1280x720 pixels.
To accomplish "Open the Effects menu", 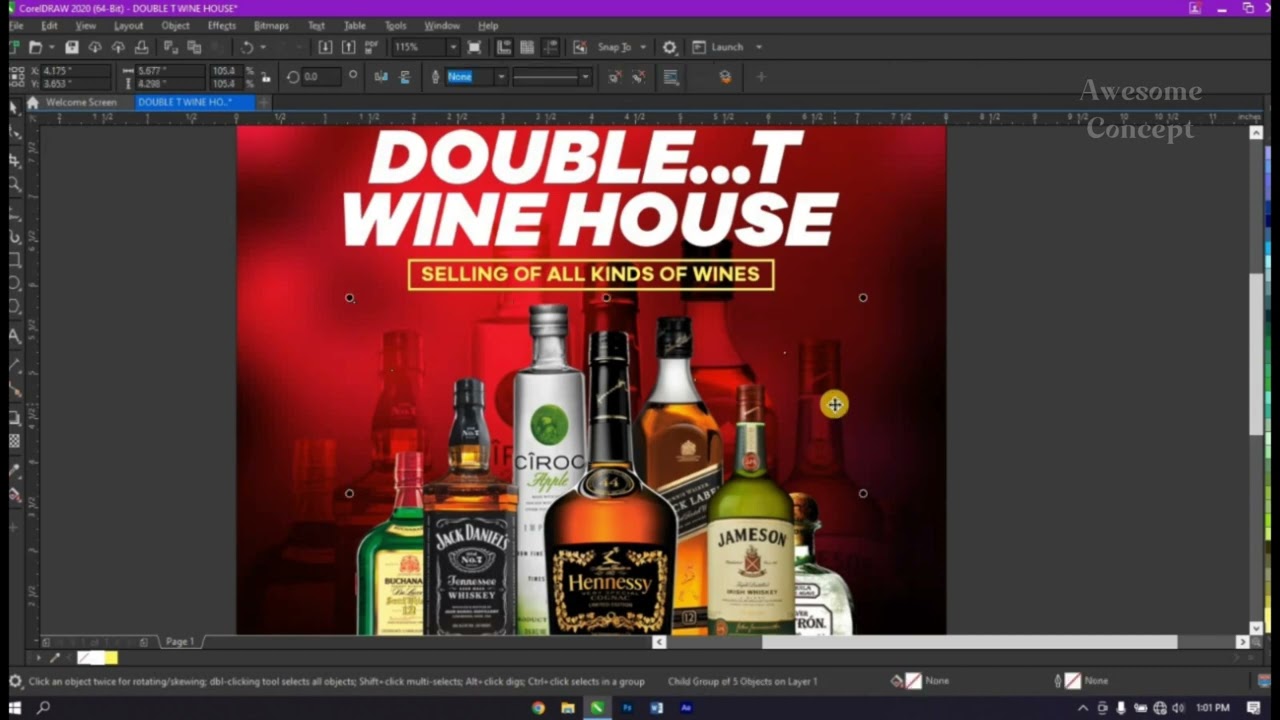I will coord(222,25).
